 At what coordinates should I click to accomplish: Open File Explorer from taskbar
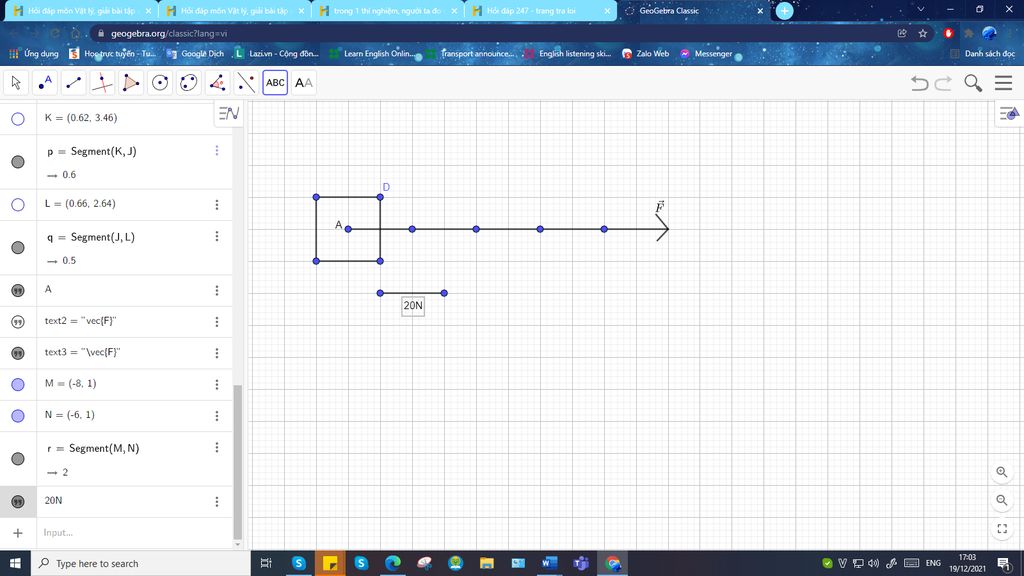click(x=487, y=563)
